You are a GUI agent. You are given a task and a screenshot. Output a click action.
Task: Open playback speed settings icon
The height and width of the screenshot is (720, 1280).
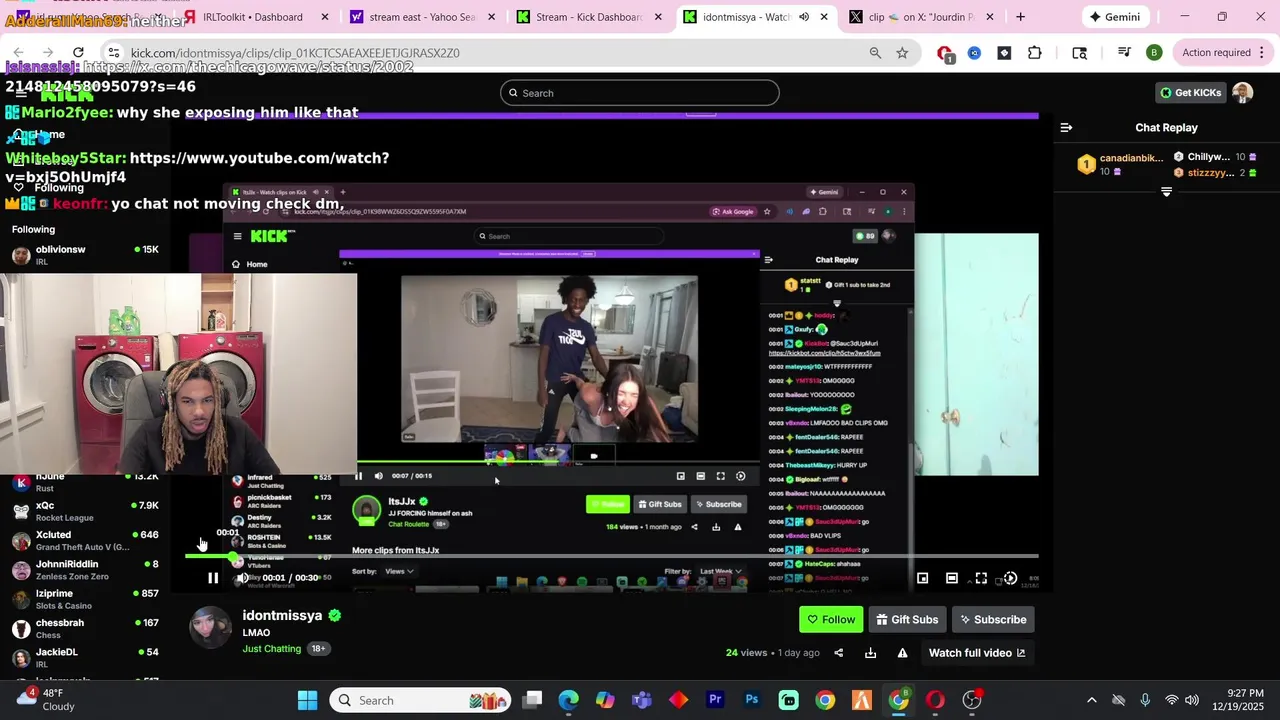[x=1010, y=578]
